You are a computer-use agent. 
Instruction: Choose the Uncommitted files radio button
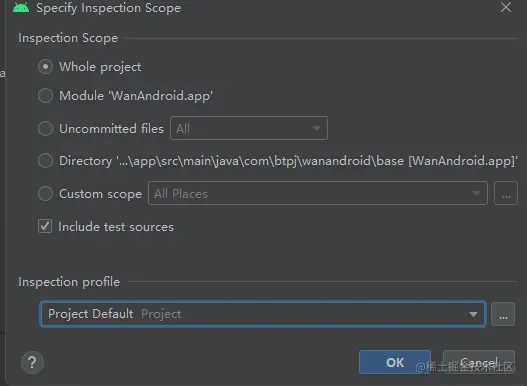pyautogui.click(x=45, y=128)
